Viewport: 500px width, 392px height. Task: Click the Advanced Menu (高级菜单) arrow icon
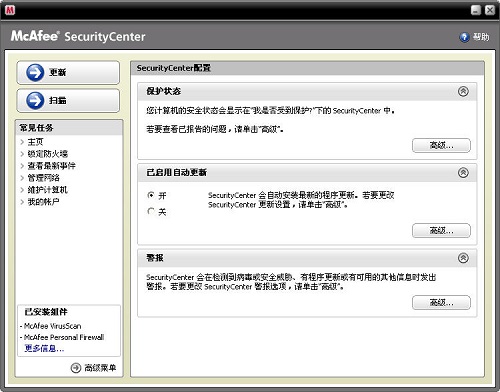tap(76, 368)
